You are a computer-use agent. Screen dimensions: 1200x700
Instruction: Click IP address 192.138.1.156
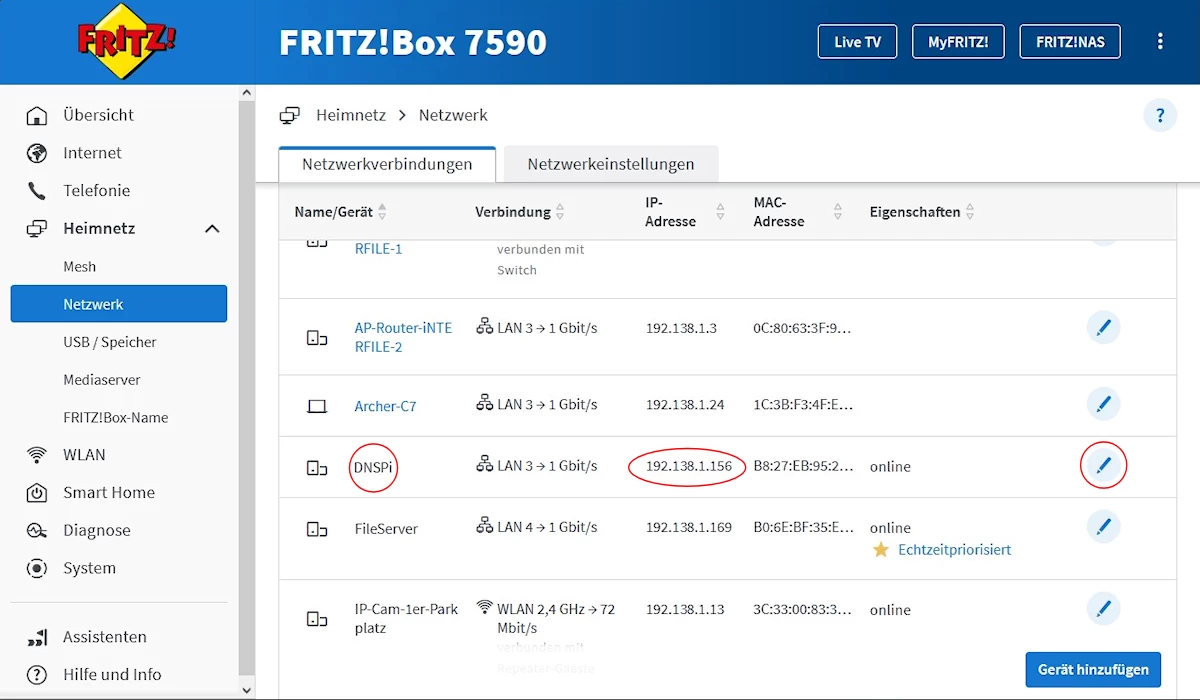[x=689, y=466]
